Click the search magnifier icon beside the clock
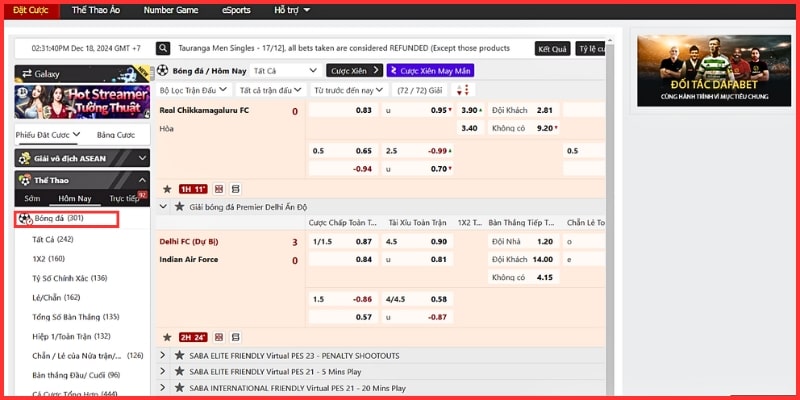This screenshot has height=400, width=800. (x=163, y=48)
